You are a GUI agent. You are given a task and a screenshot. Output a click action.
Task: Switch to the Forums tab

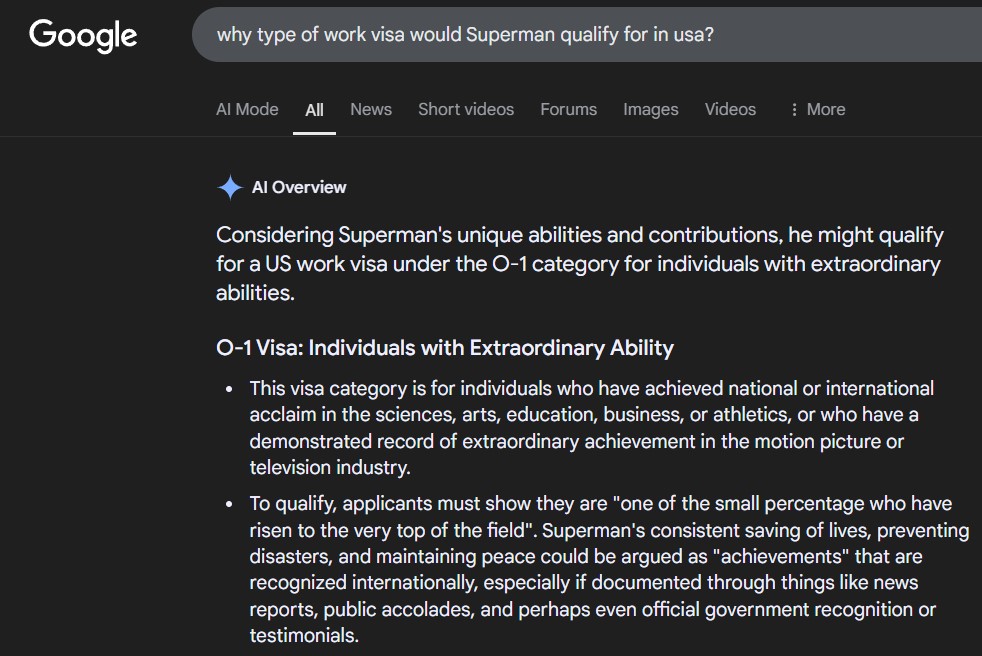point(569,110)
